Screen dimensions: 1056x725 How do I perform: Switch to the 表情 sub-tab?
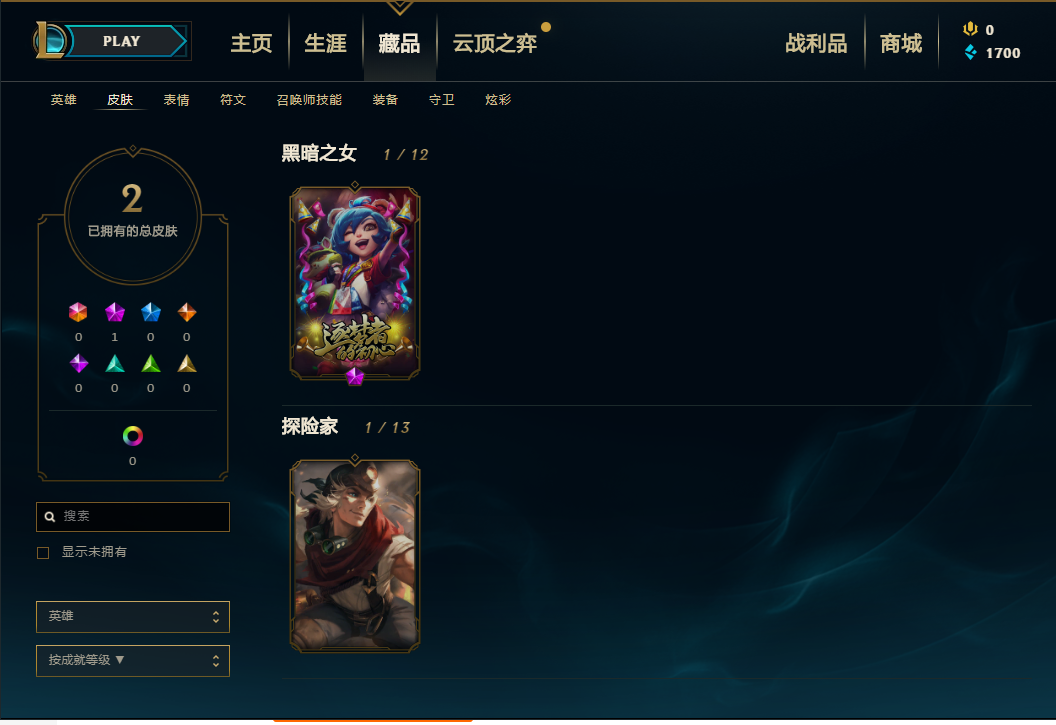176,100
